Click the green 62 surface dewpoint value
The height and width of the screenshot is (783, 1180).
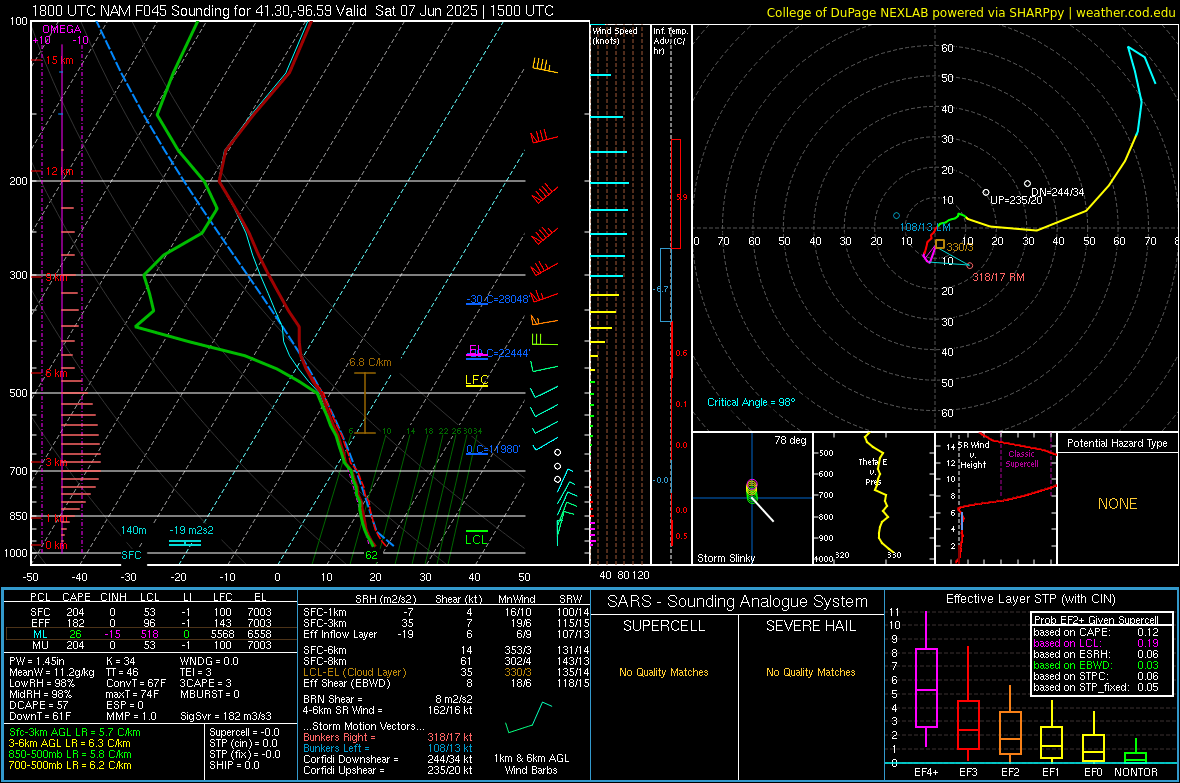(x=371, y=555)
